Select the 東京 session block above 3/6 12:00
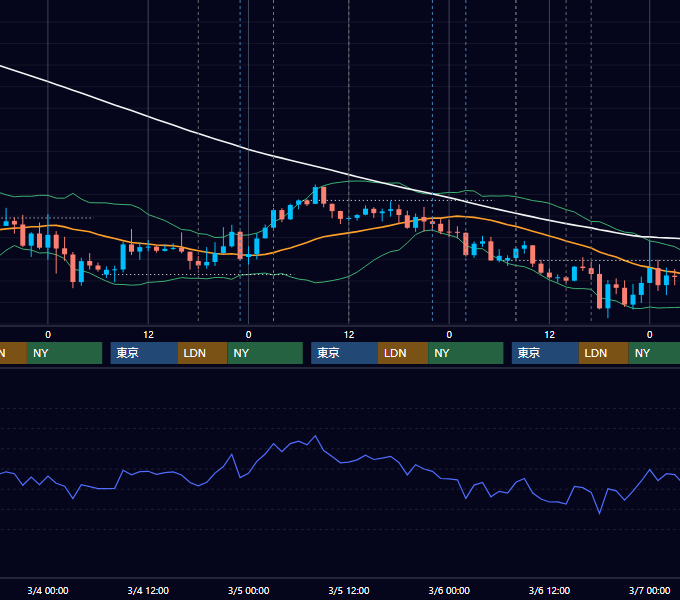Screen dimensions: 680x600 [x=545, y=353]
